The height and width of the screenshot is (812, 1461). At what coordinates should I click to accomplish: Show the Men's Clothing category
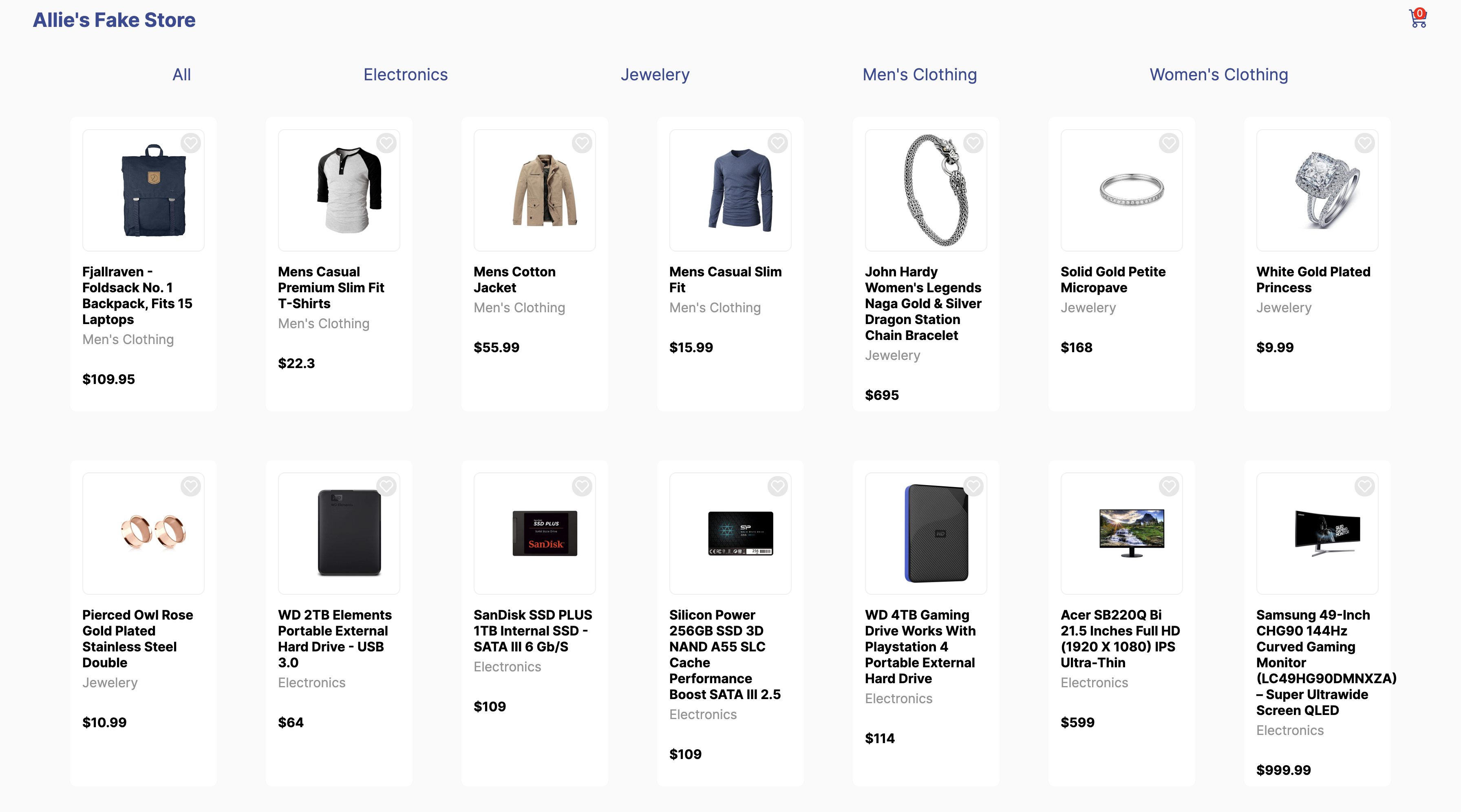[919, 75]
